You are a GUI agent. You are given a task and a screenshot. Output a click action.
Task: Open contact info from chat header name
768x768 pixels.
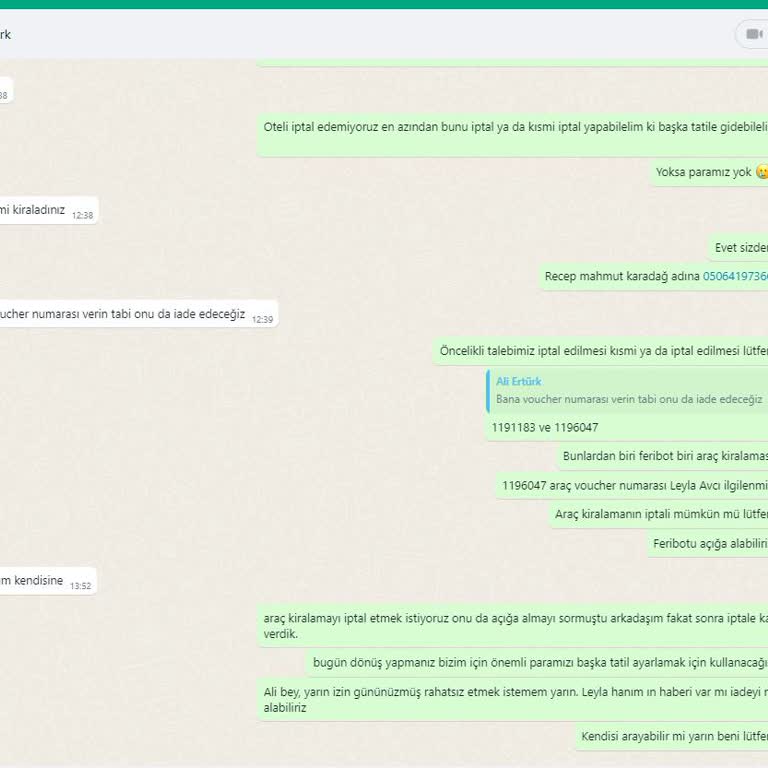click(5, 34)
